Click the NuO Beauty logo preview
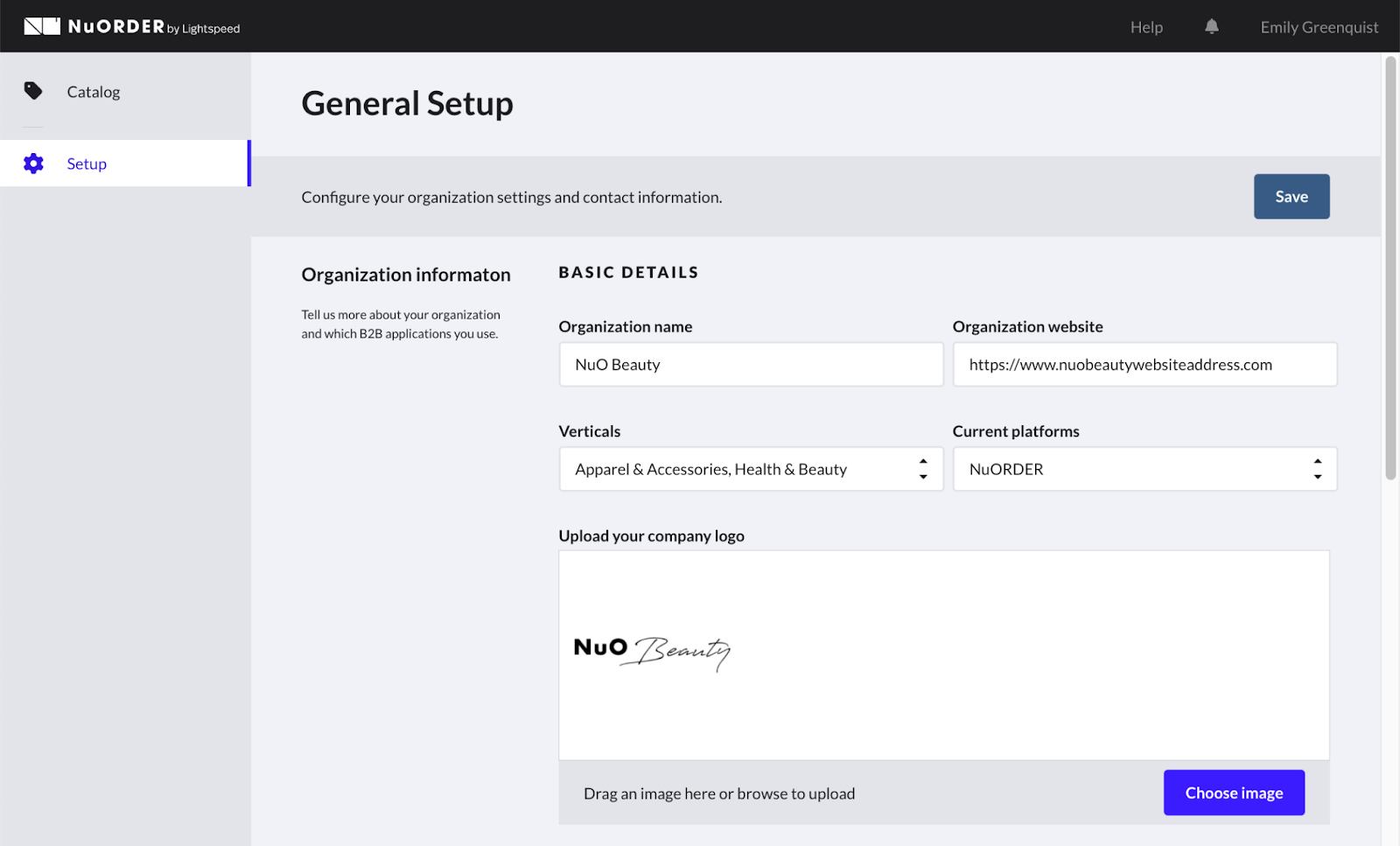Viewport: 1400px width, 846px height. [652, 652]
